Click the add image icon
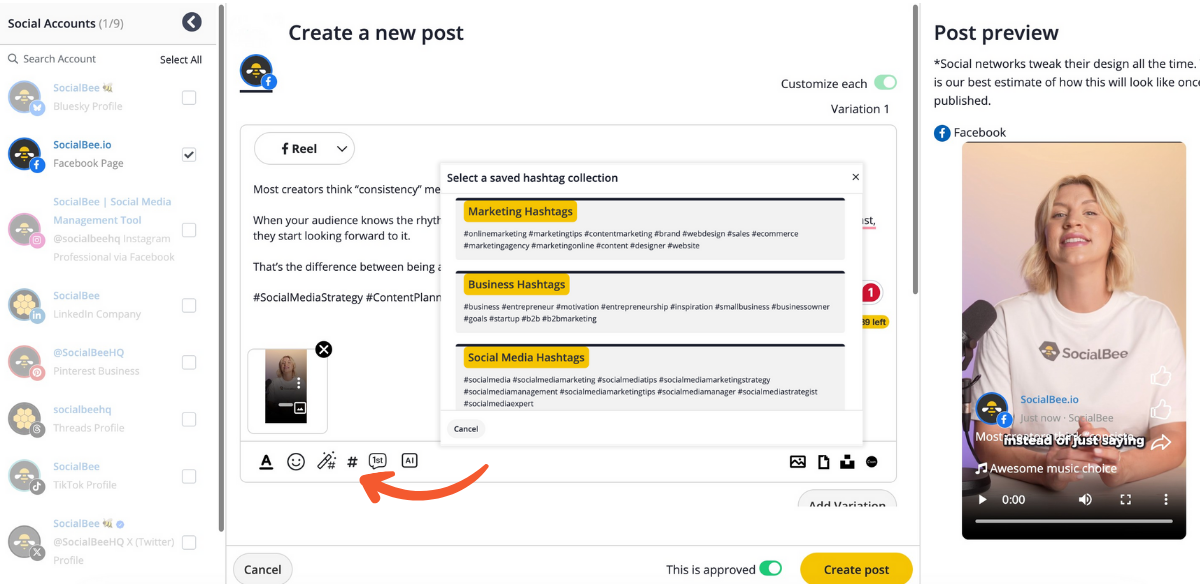The image size is (1200, 587). 797,462
